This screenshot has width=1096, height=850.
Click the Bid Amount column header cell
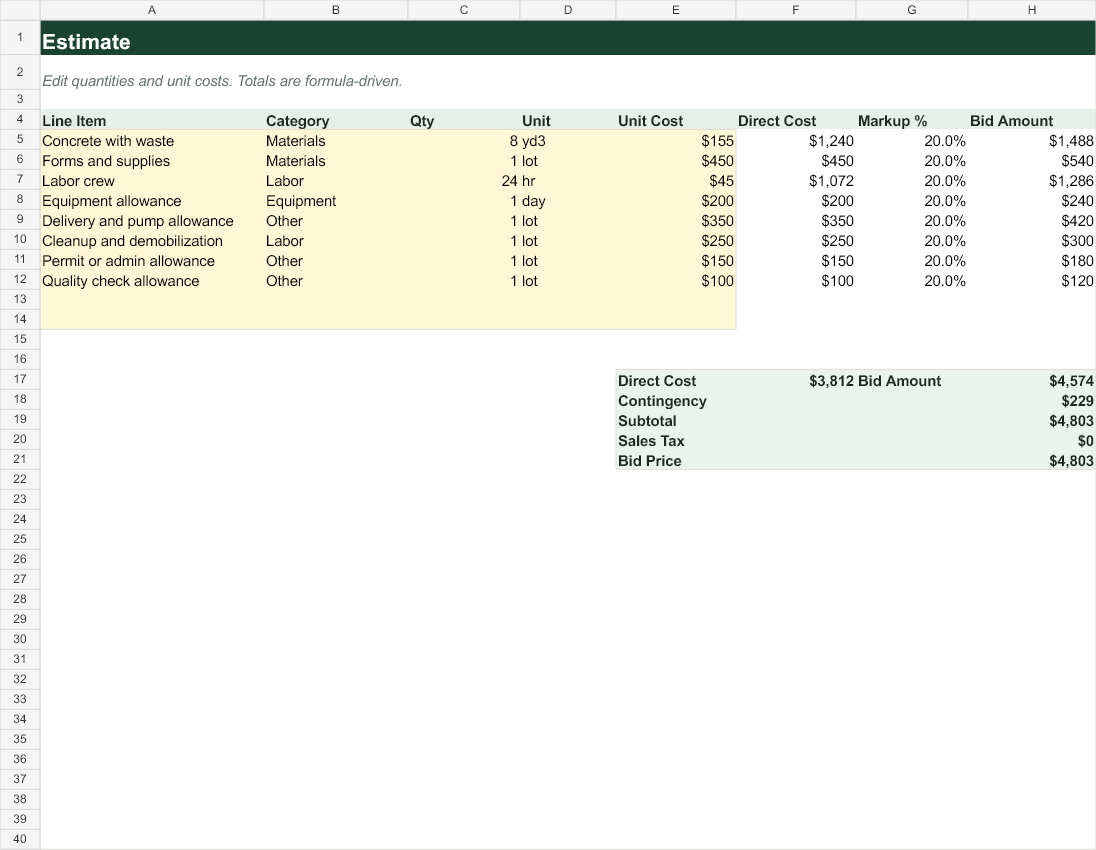pos(1032,120)
